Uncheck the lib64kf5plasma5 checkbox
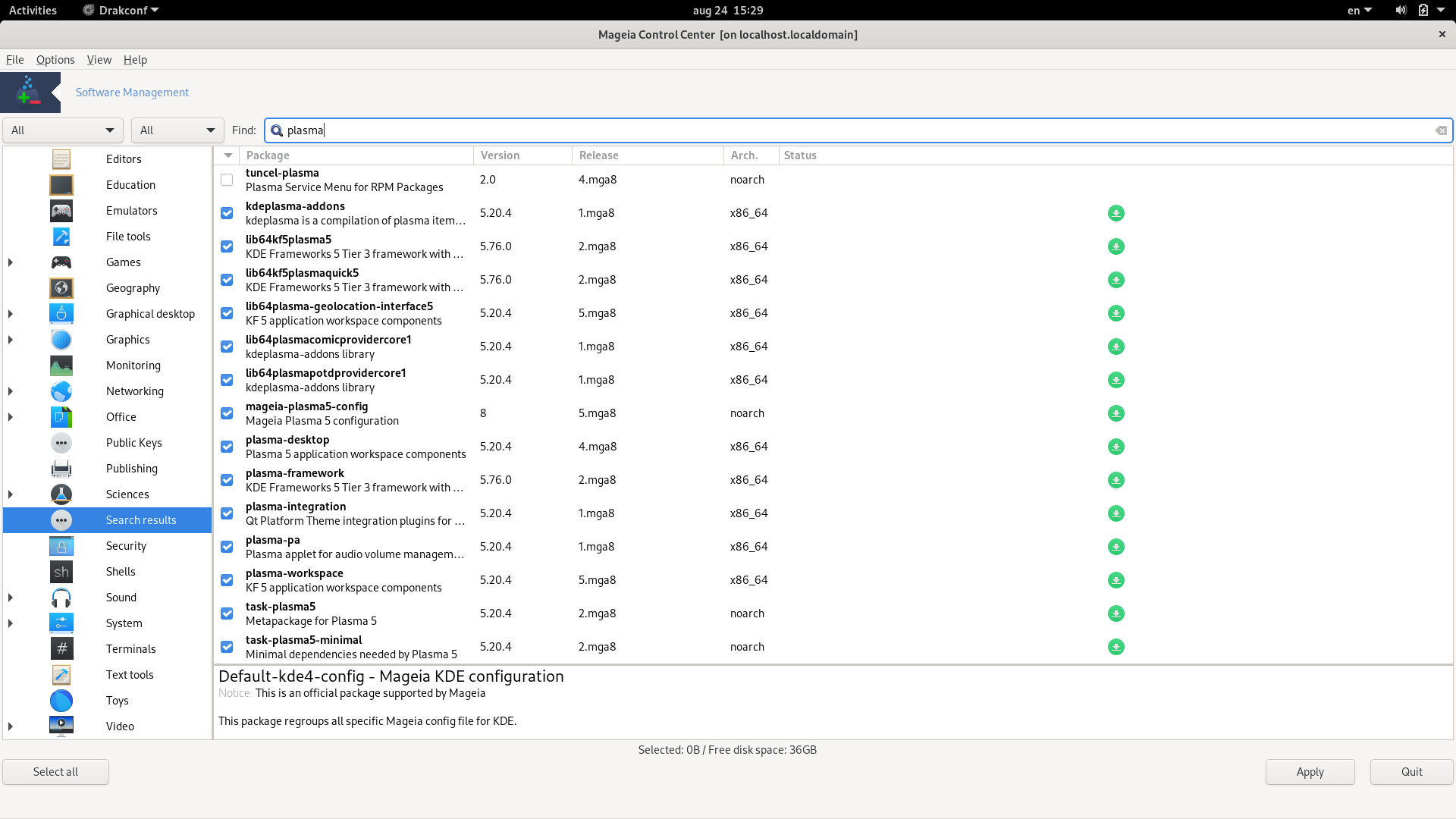Viewport: 1456px width, 819px height. (x=227, y=246)
